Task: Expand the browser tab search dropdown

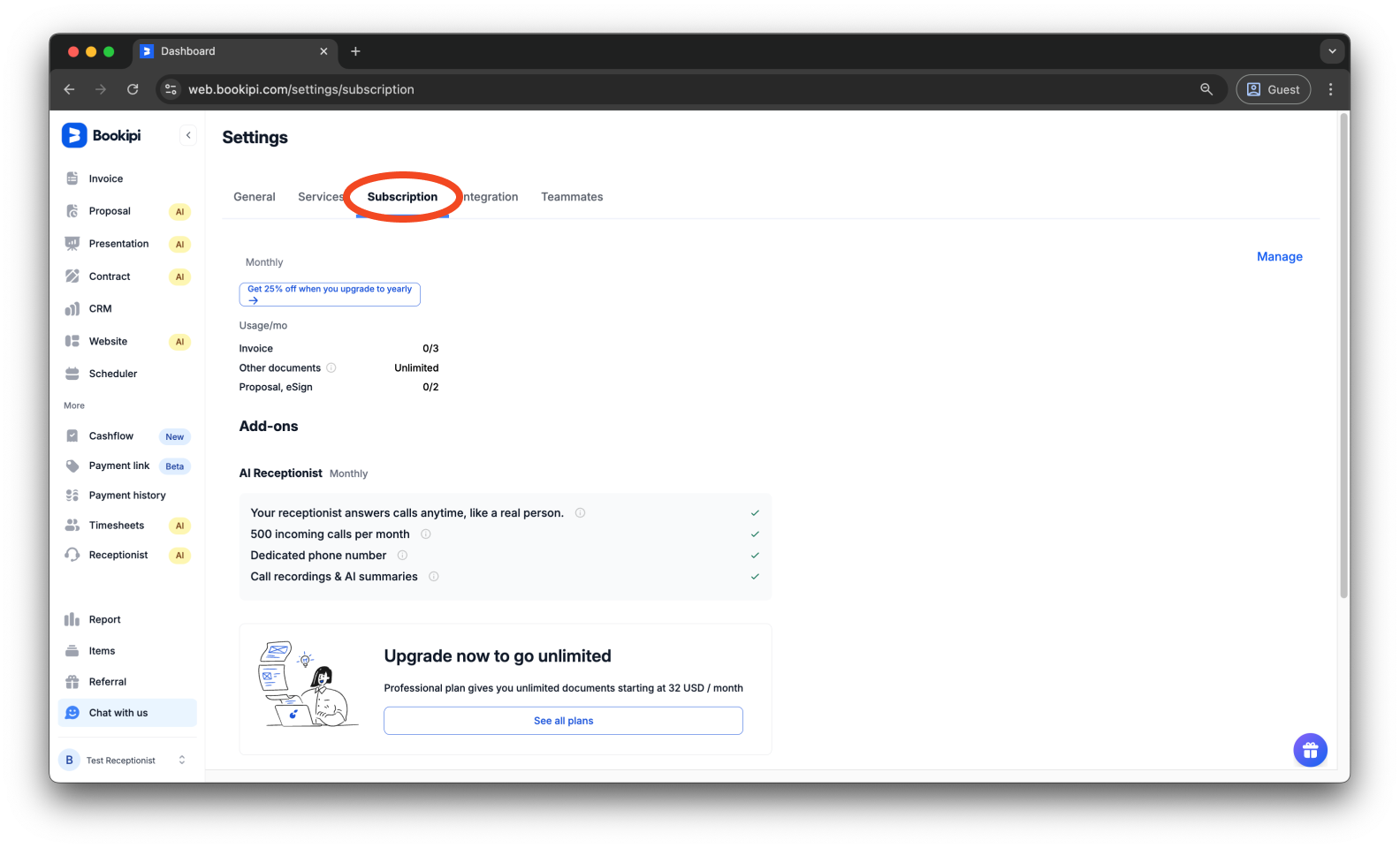Action: pyautogui.click(x=1332, y=51)
